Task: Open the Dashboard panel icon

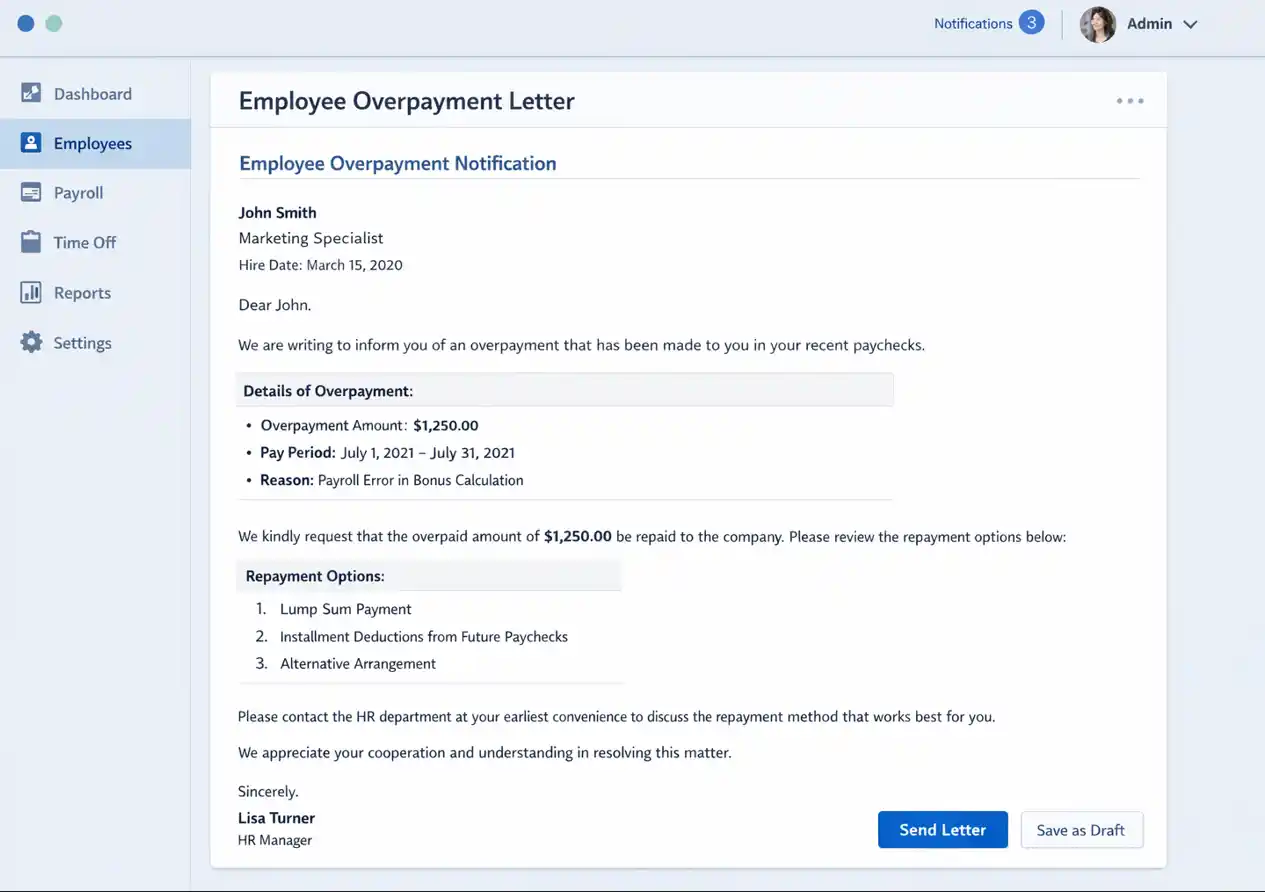Action: click(x=31, y=93)
